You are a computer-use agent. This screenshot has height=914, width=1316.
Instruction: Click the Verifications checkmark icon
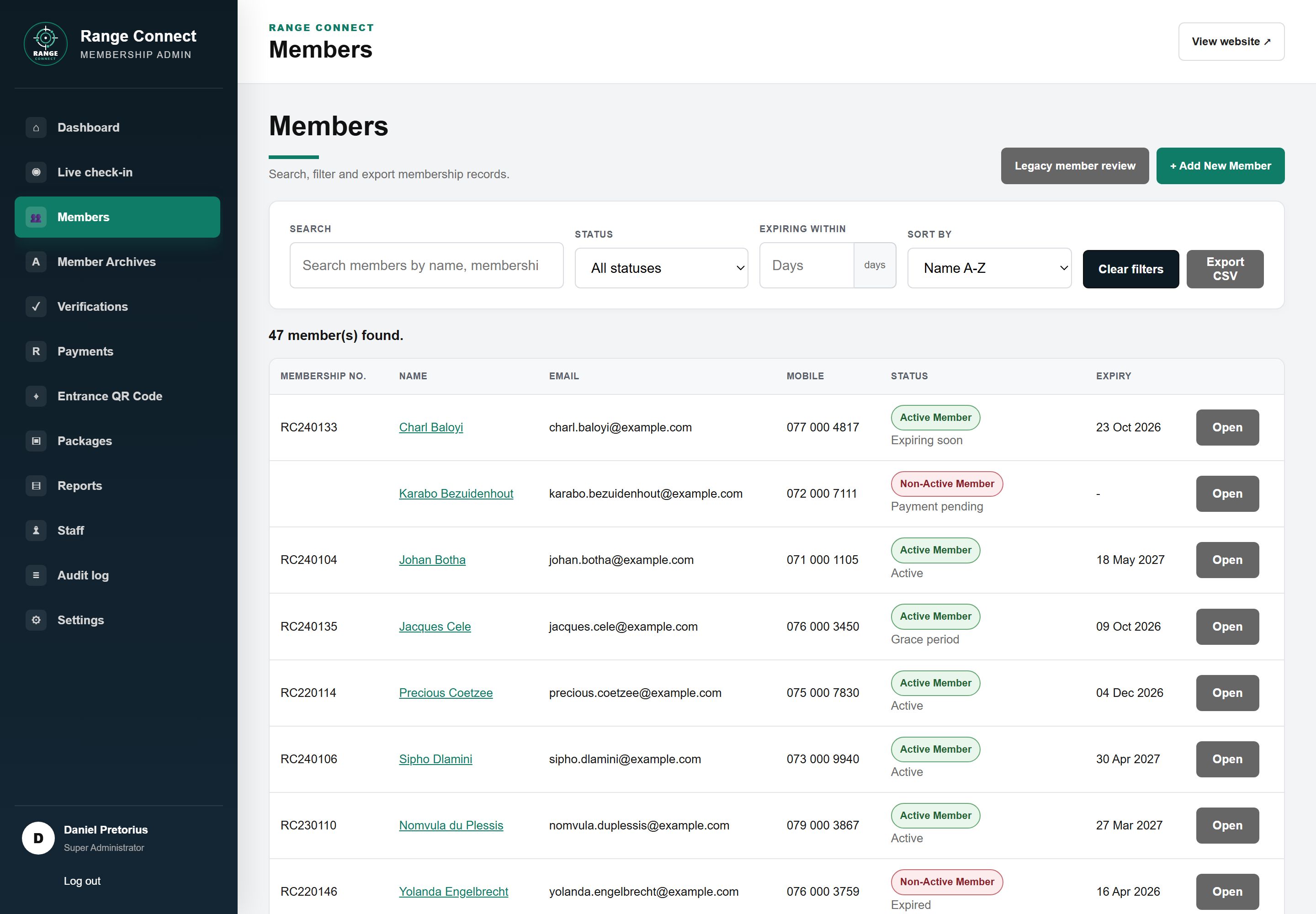click(x=36, y=306)
